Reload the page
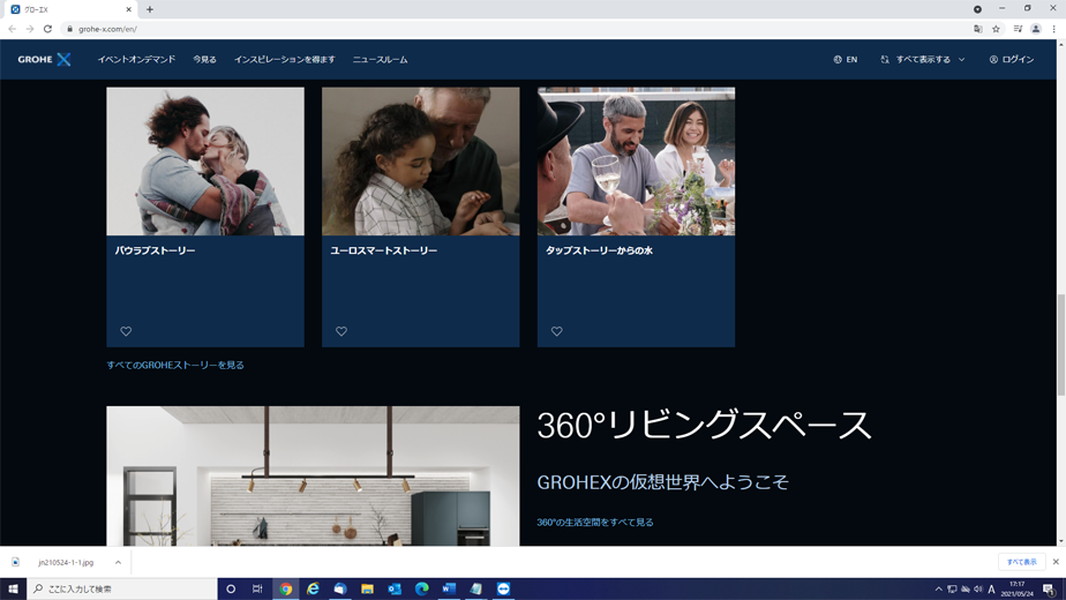Screen dimensions: 1066x600 (x=48, y=29)
